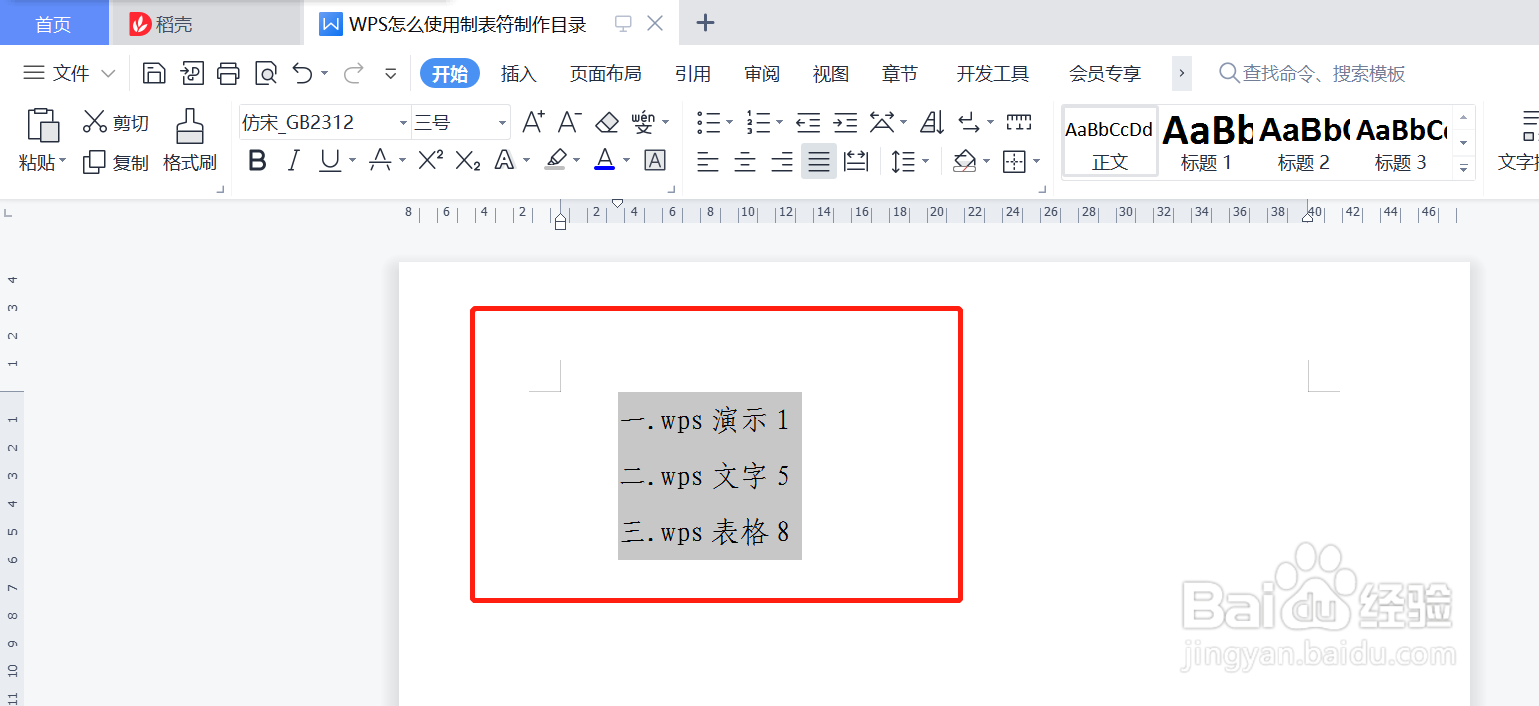This screenshot has width=1539, height=706.
Task: Expand underline style dropdown arrow
Action: (353, 161)
